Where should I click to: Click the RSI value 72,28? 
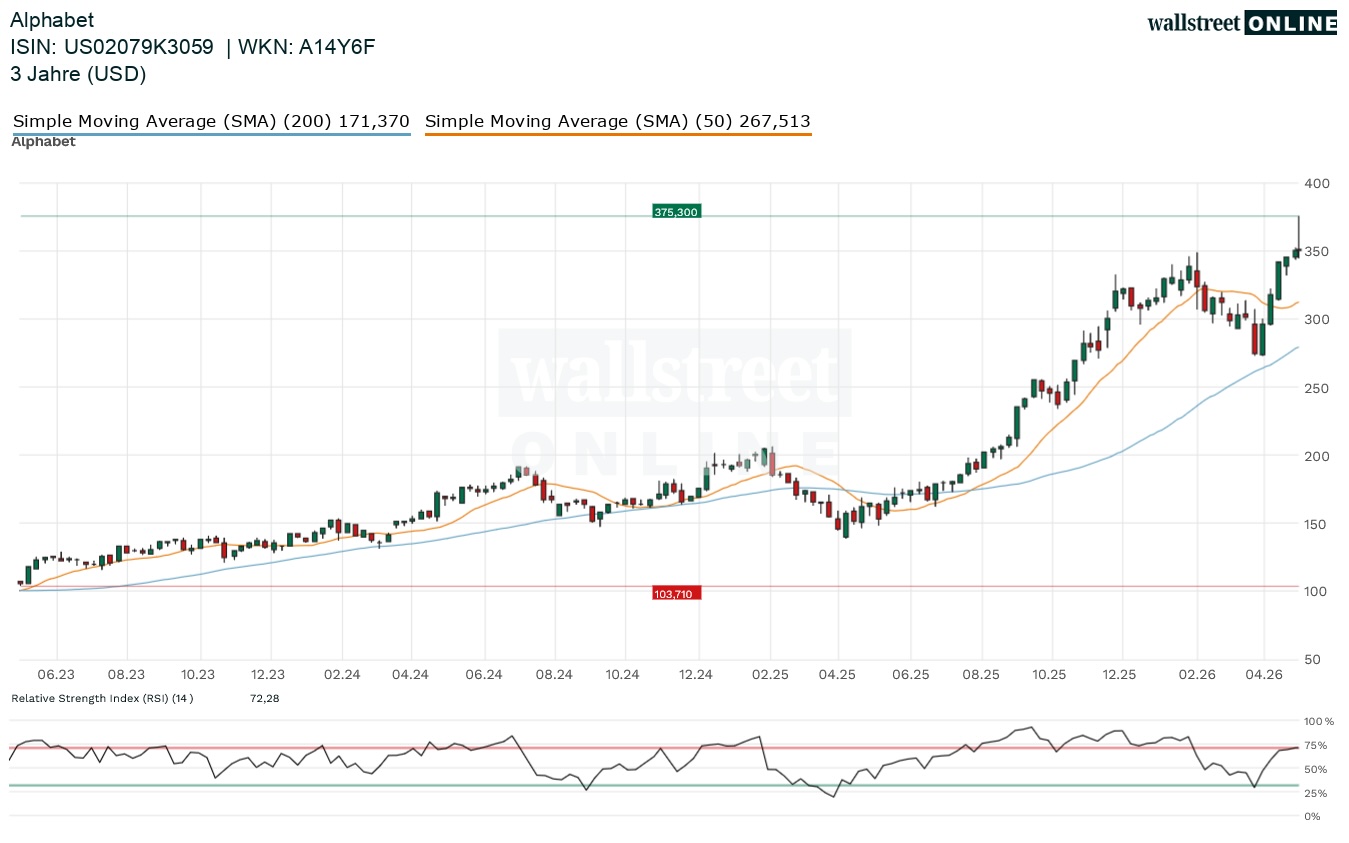click(x=264, y=698)
